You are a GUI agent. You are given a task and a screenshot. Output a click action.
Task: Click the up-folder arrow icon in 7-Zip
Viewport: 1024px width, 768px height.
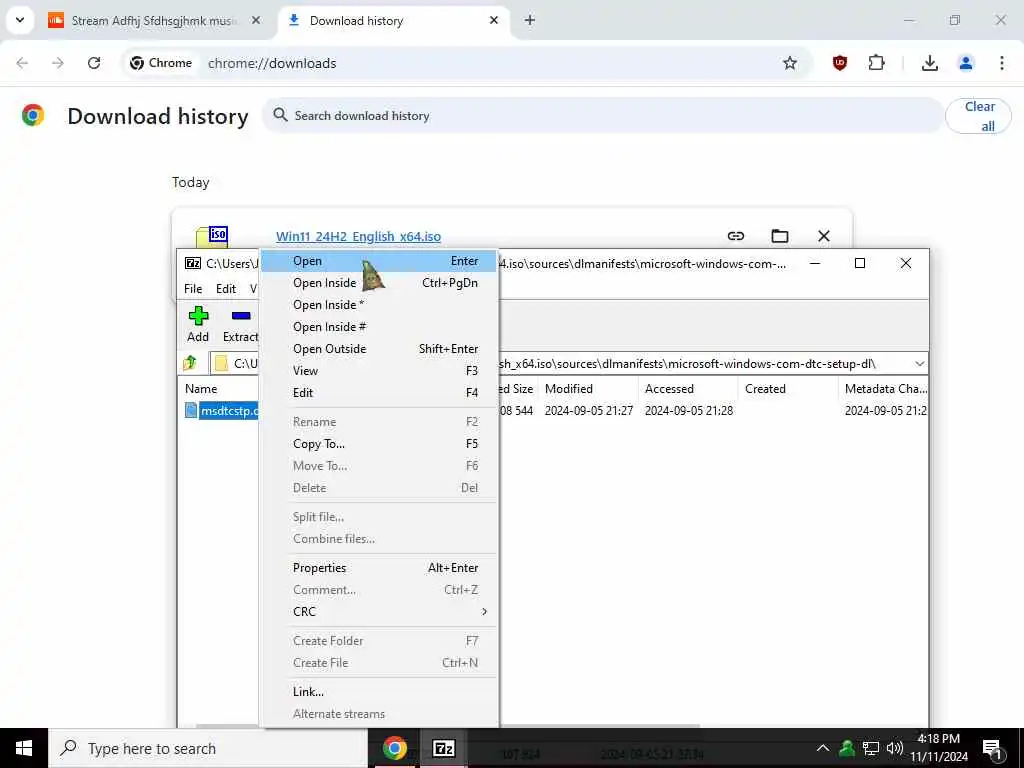190,363
